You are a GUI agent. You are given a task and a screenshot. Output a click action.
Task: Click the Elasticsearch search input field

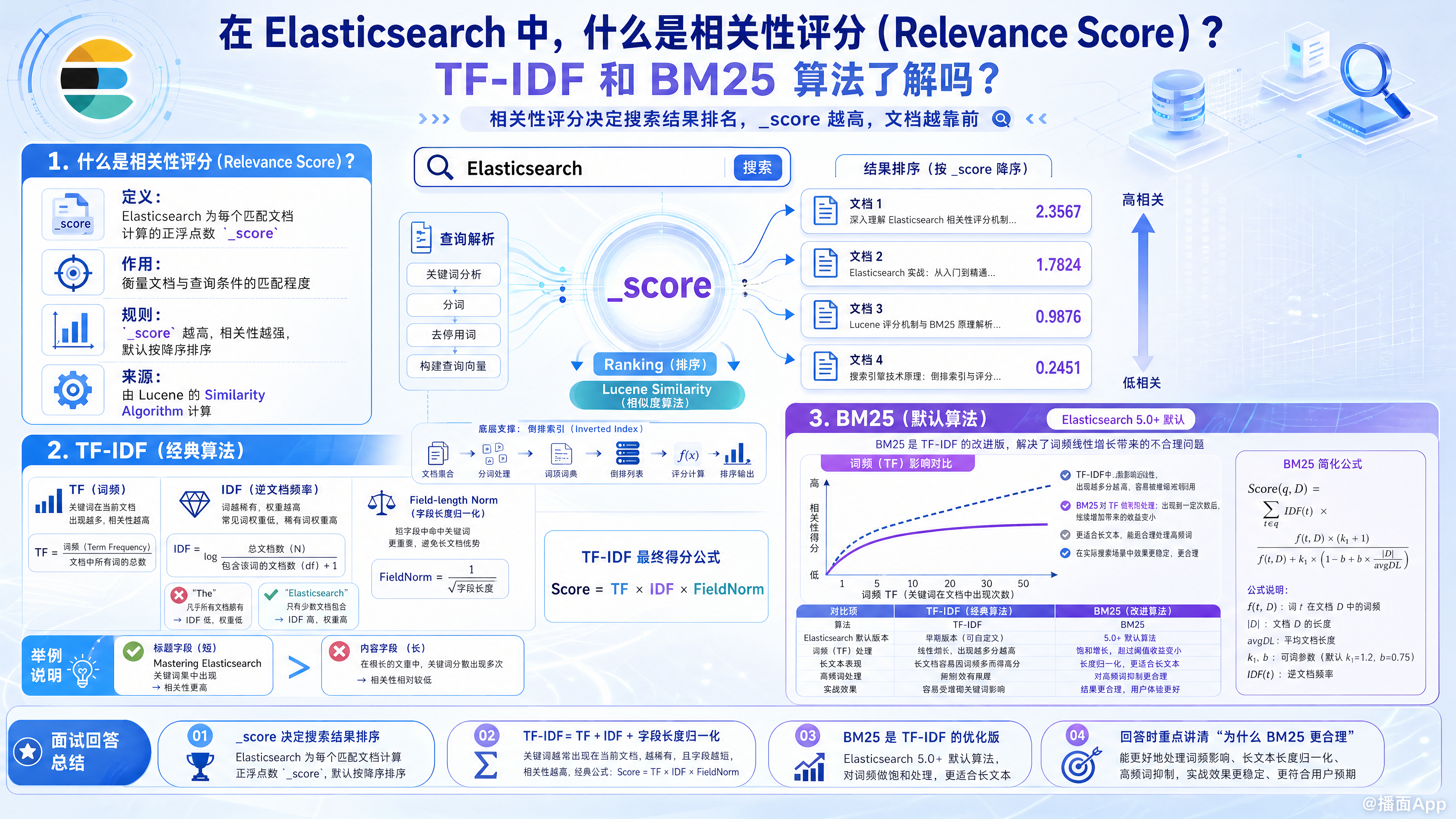(602, 168)
